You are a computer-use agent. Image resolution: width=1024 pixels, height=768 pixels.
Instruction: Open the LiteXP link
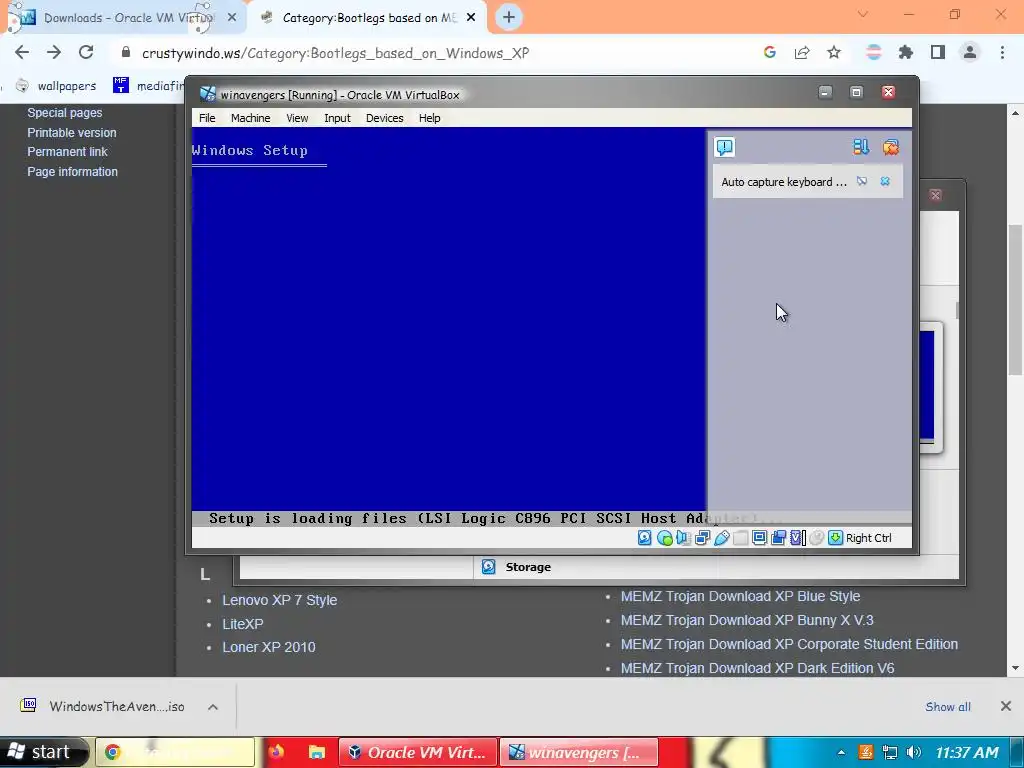click(242, 624)
